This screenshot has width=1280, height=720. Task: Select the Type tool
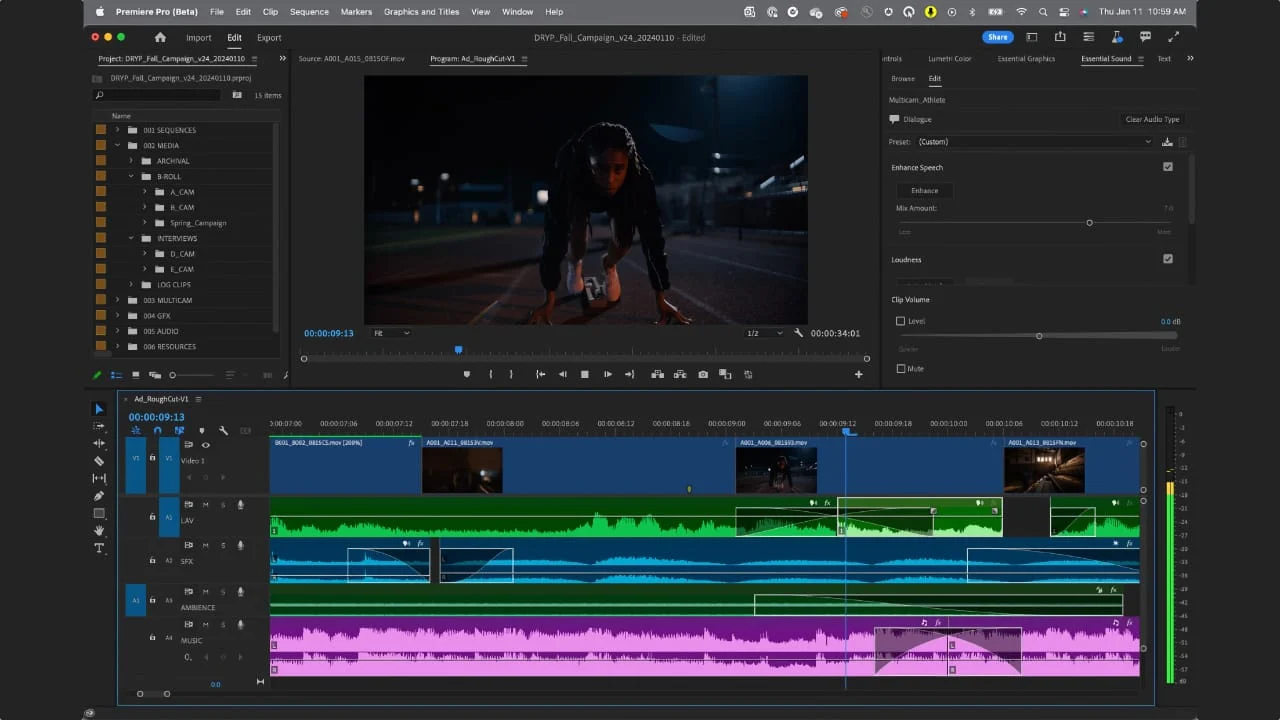pos(99,548)
